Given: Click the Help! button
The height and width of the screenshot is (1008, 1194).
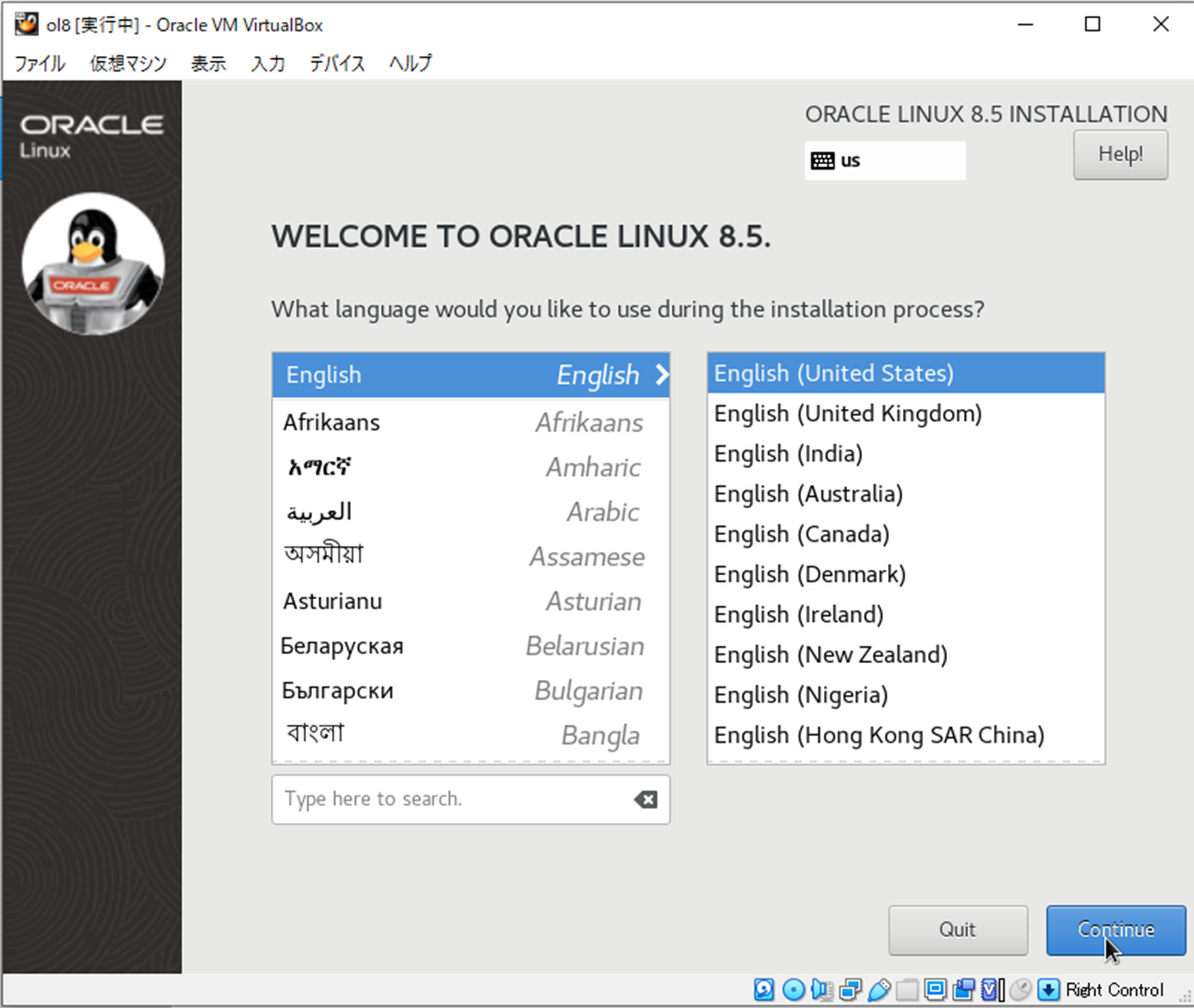Looking at the screenshot, I should 1120,154.
